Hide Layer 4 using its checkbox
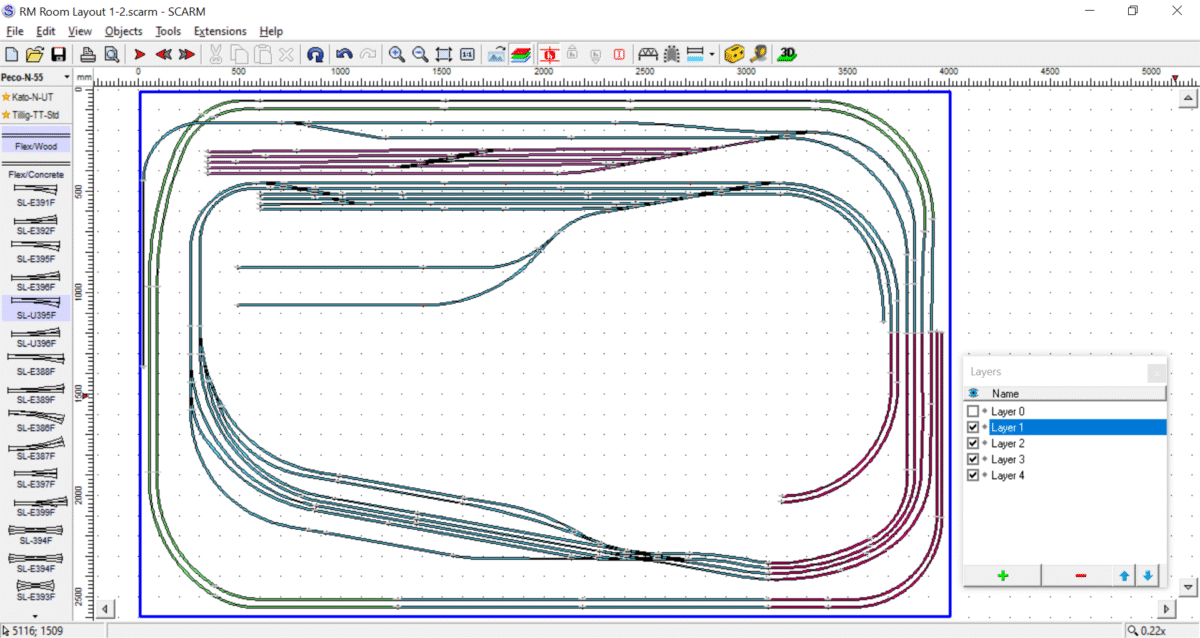Screen dimensions: 1200x638 [973, 476]
